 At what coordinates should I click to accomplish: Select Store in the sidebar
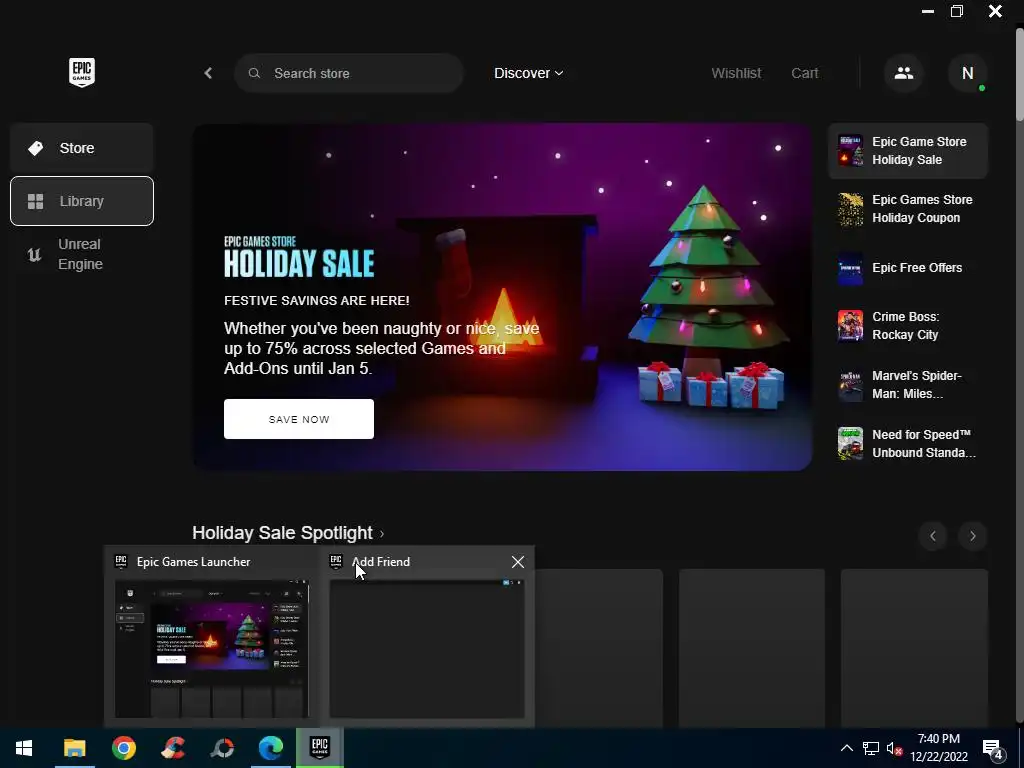pyautogui.click(x=82, y=148)
